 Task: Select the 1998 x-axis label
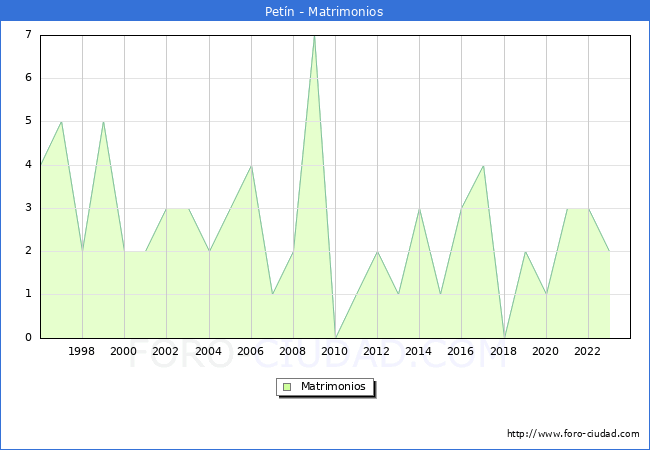pyautogui.click(x=82, y=351)
